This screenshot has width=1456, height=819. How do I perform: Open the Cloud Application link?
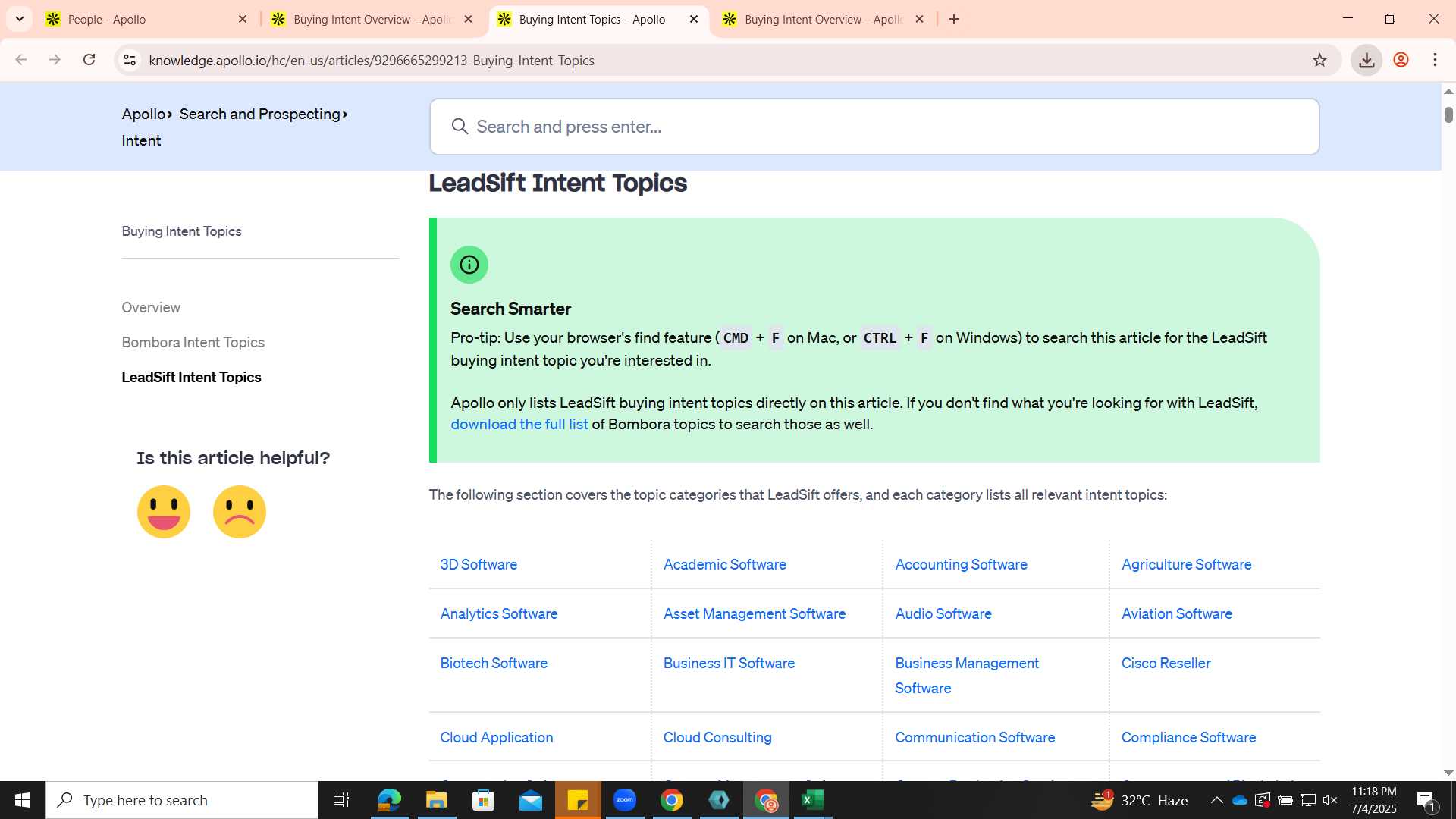pyautogui.click(x=496, y=737)
